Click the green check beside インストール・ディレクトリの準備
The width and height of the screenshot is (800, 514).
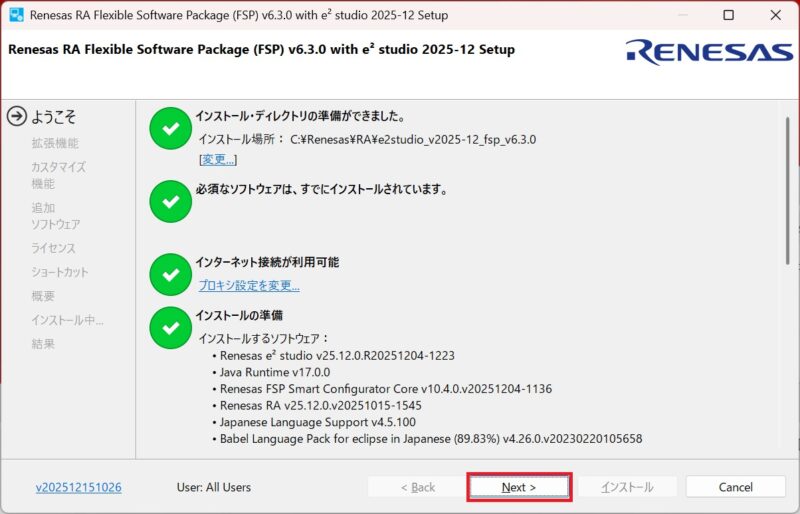[x=170, y=128]
